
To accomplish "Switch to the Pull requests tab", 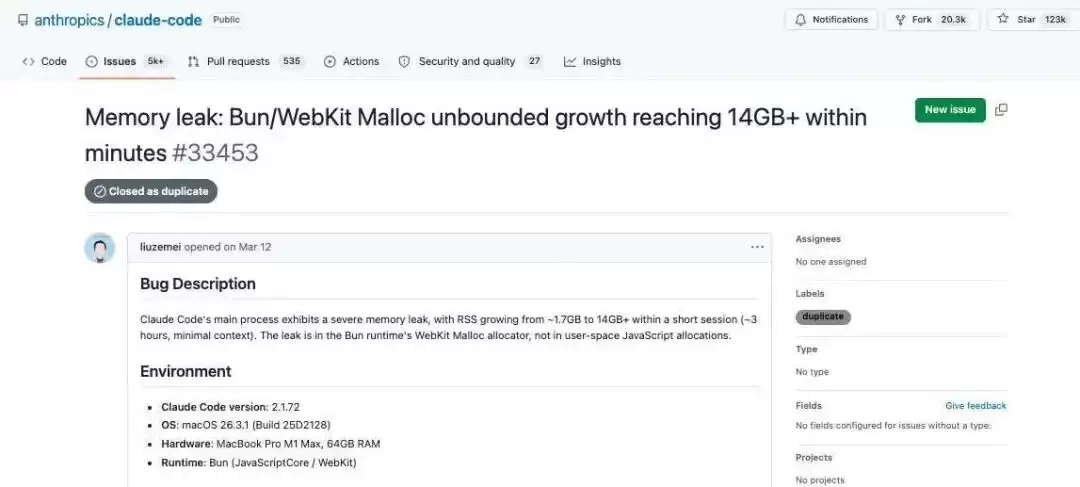I will 246,61.
